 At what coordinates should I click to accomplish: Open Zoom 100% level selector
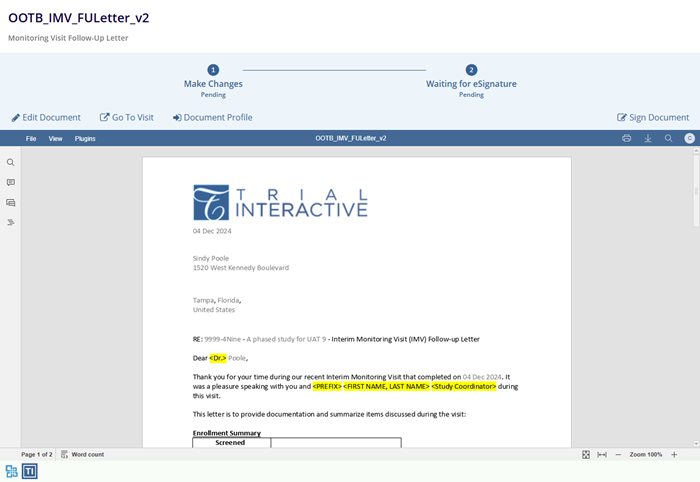[647, 454]
